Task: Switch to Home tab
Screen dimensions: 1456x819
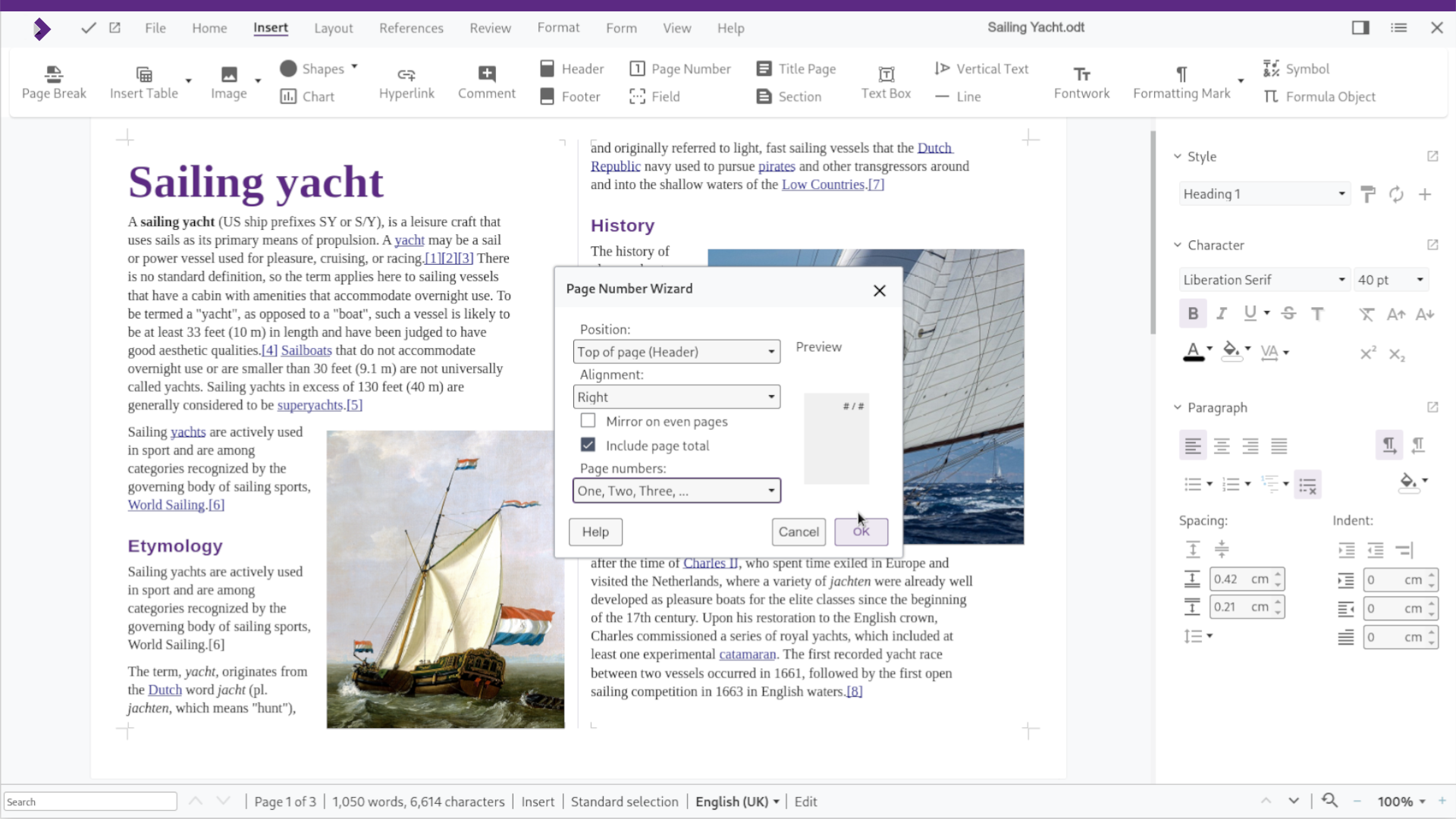Action: point(209,28)
